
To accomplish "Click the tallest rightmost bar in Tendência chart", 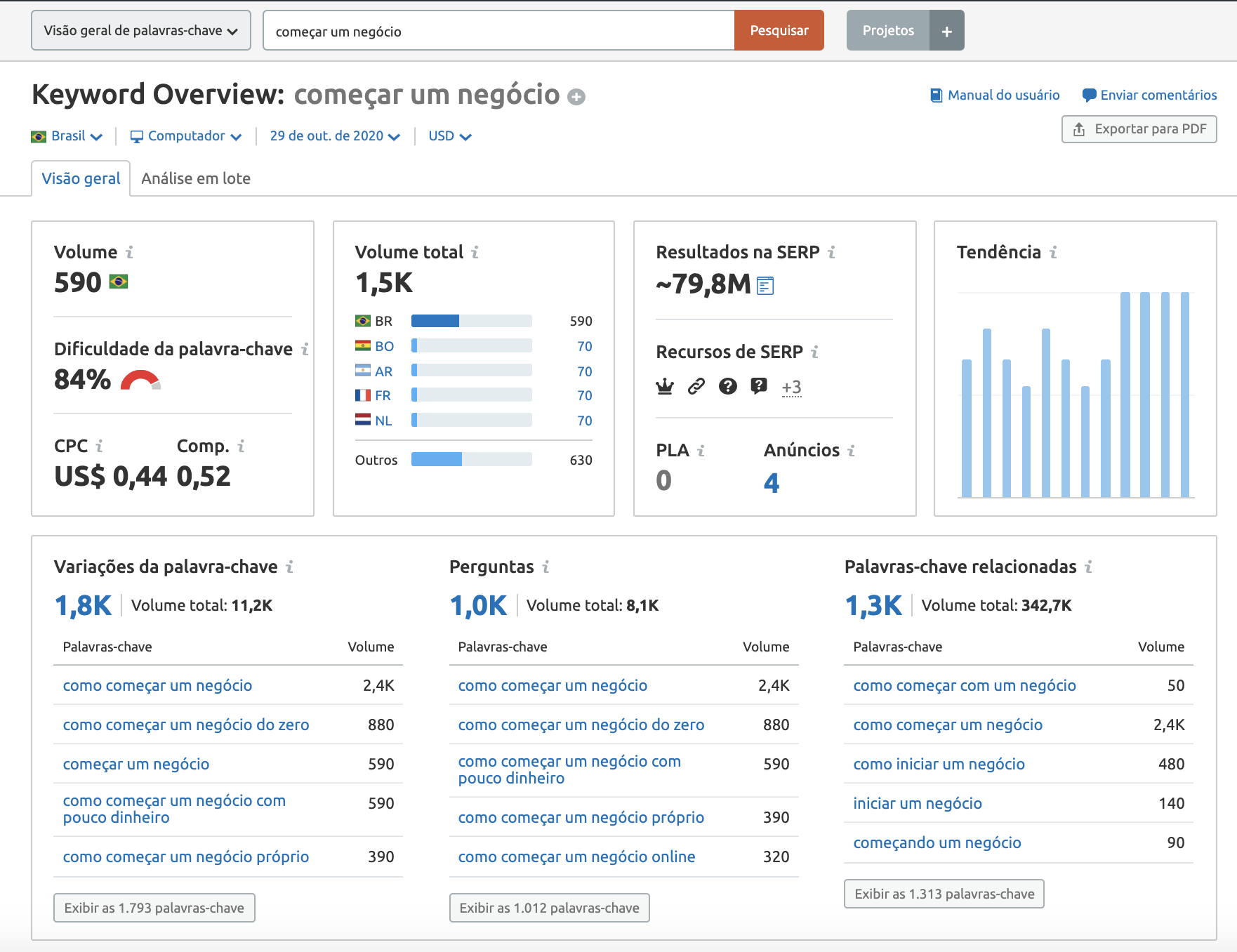I will pos(1185,393).
